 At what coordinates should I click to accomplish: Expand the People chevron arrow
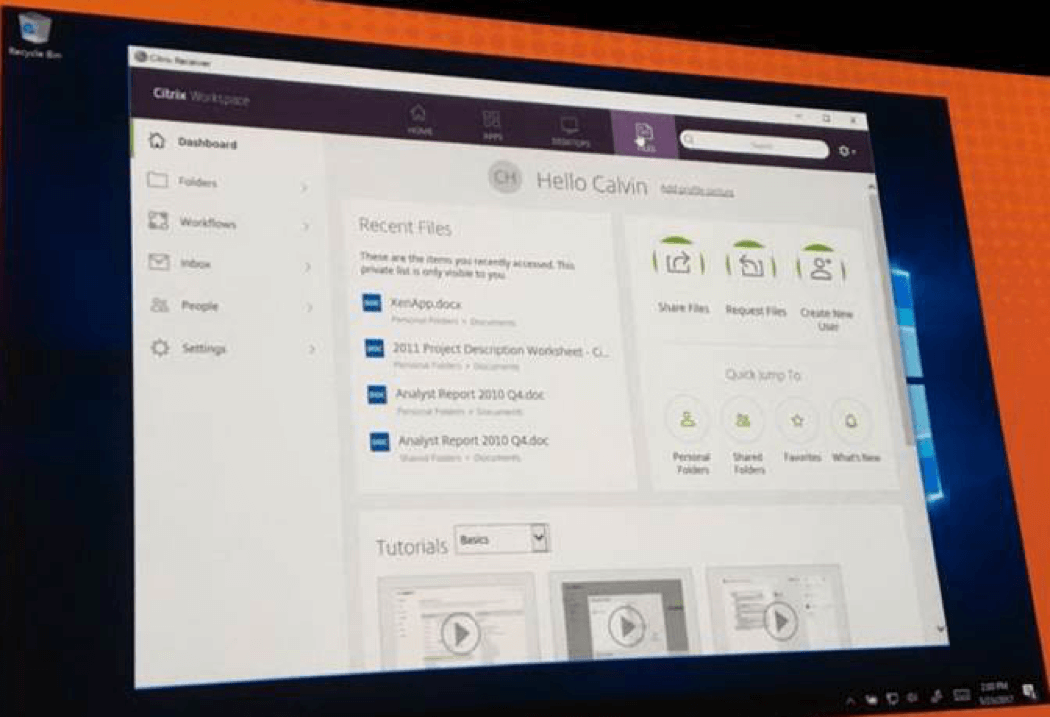point(310,308)
